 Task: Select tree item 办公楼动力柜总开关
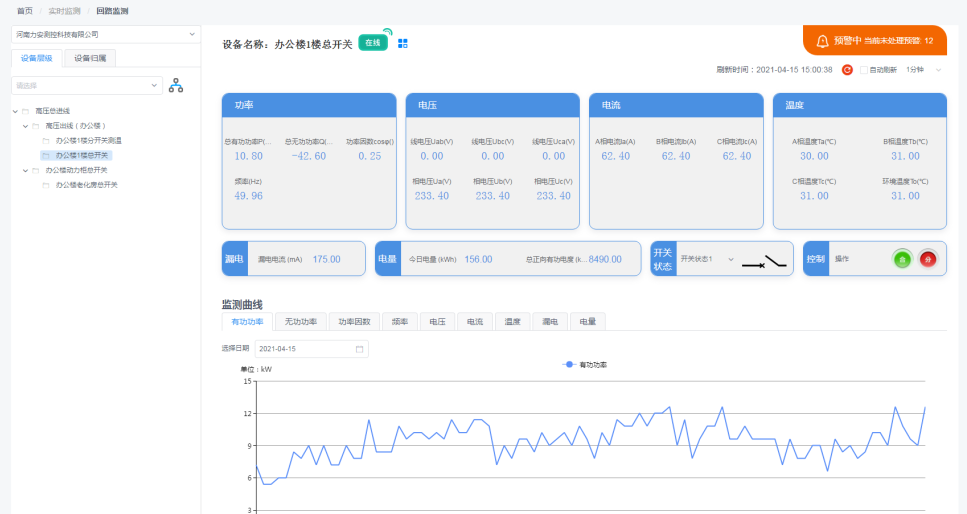(76, 170)
